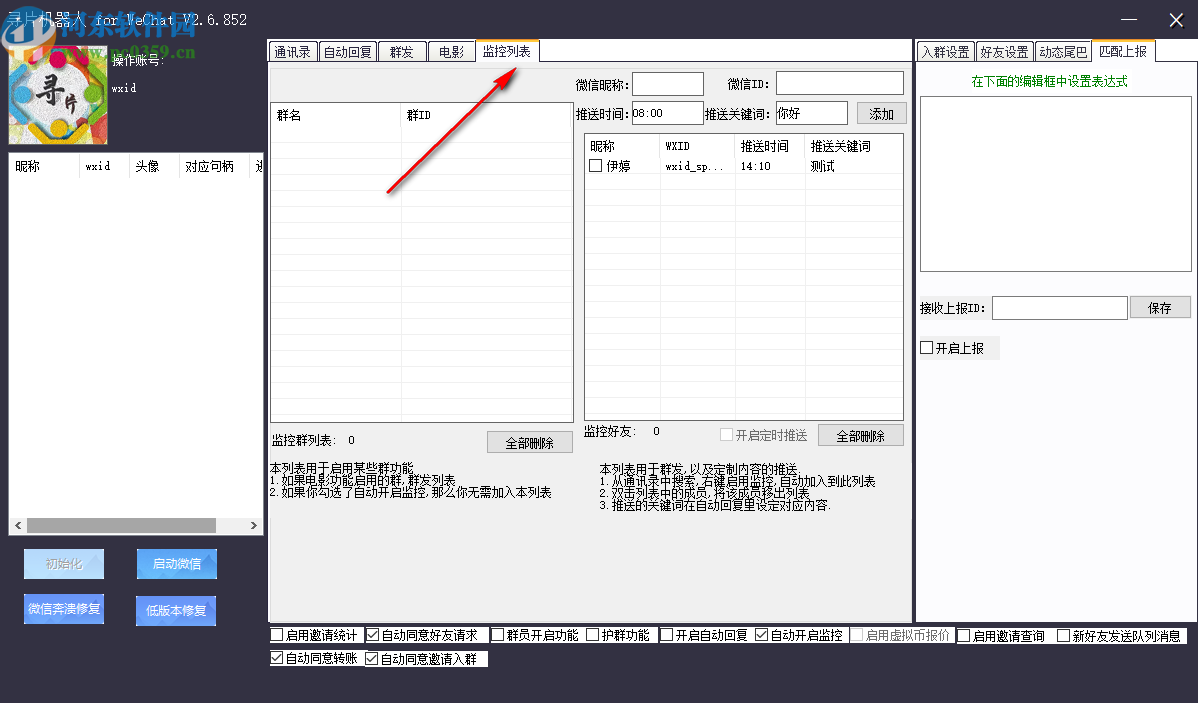
Task: Click the 群名 column header
Action: (335, 115)
